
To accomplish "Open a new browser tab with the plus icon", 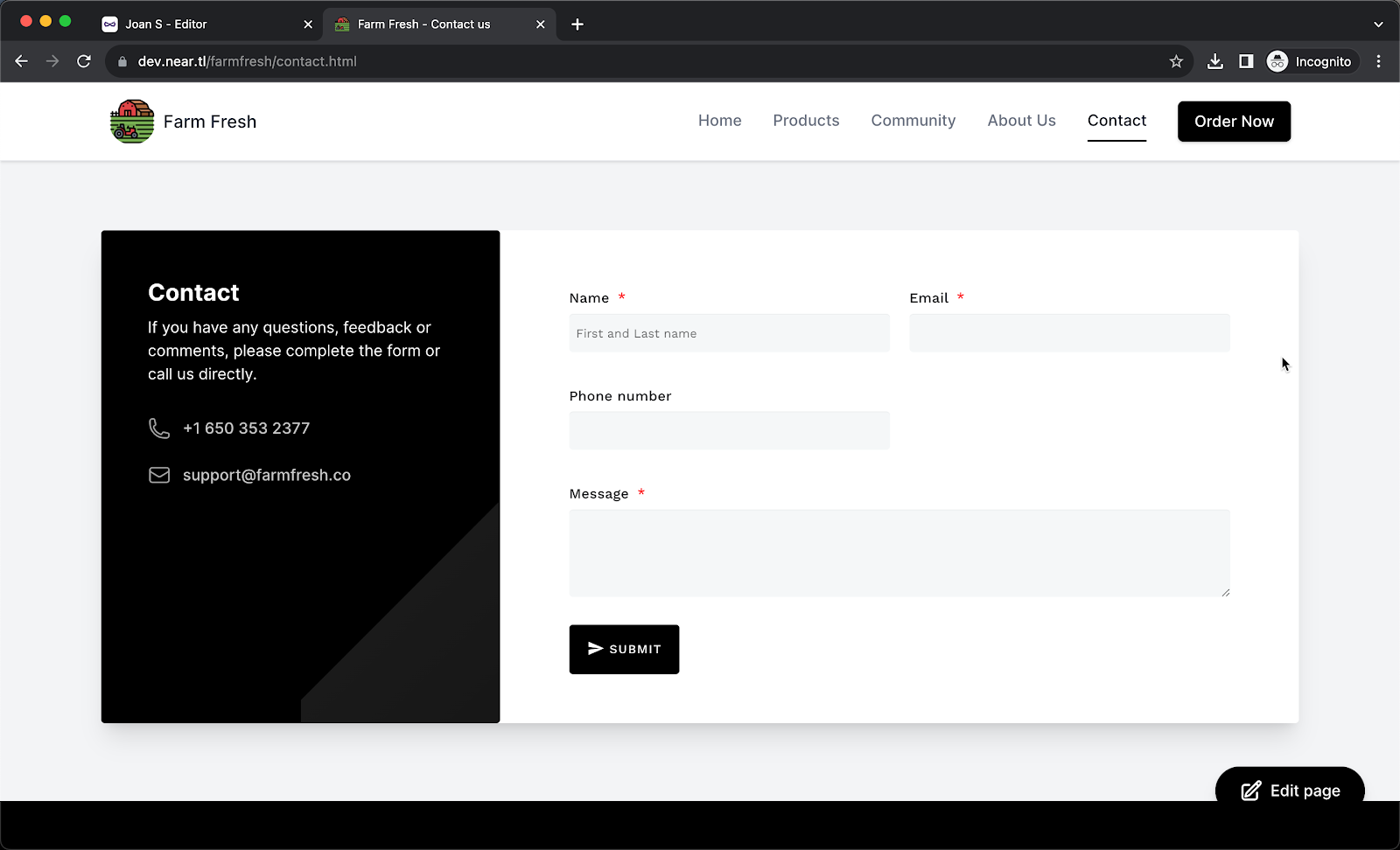I will click(x=577, y=24).
